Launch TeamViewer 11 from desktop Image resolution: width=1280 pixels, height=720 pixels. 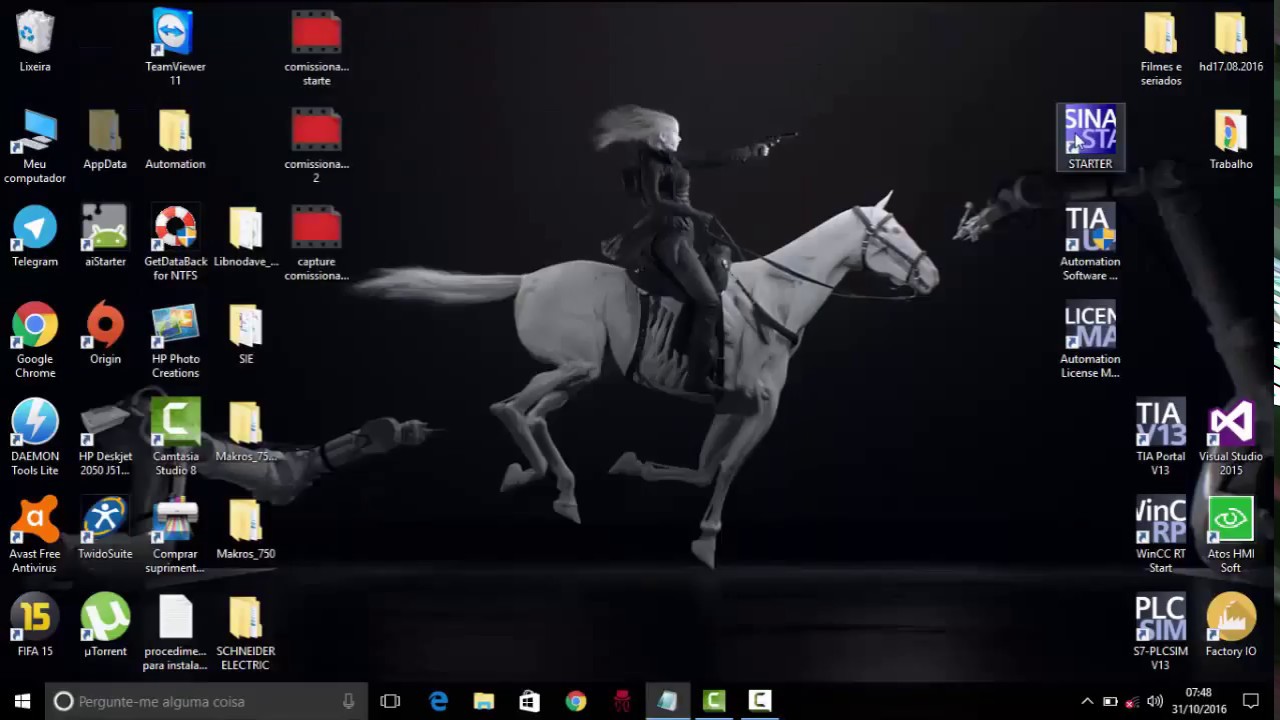click(x=175, y=47)
